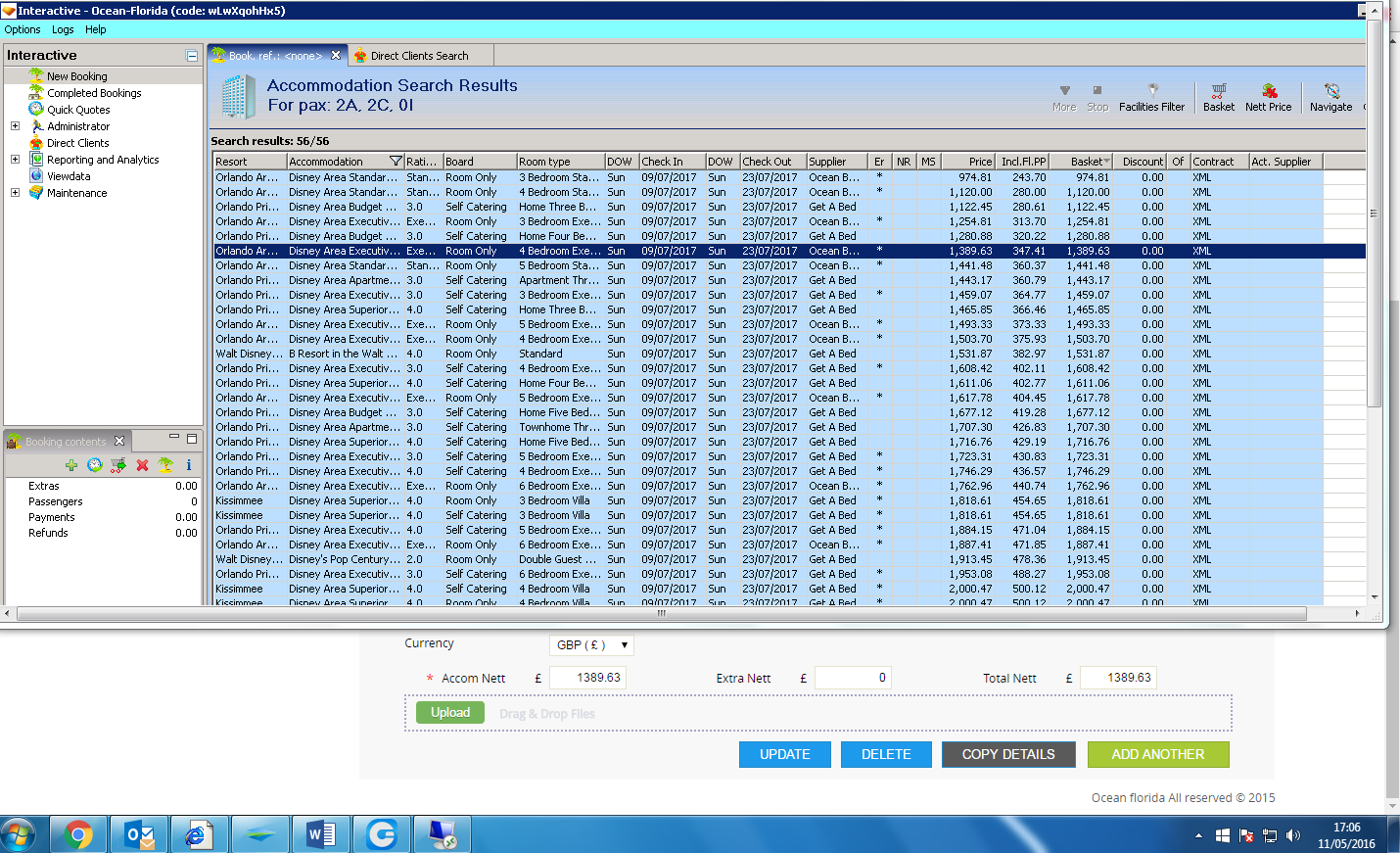Click the COPY DETAILS button
This screenshot has height=853, width=1400.
pyautogui.click(x=1008, y=754)
